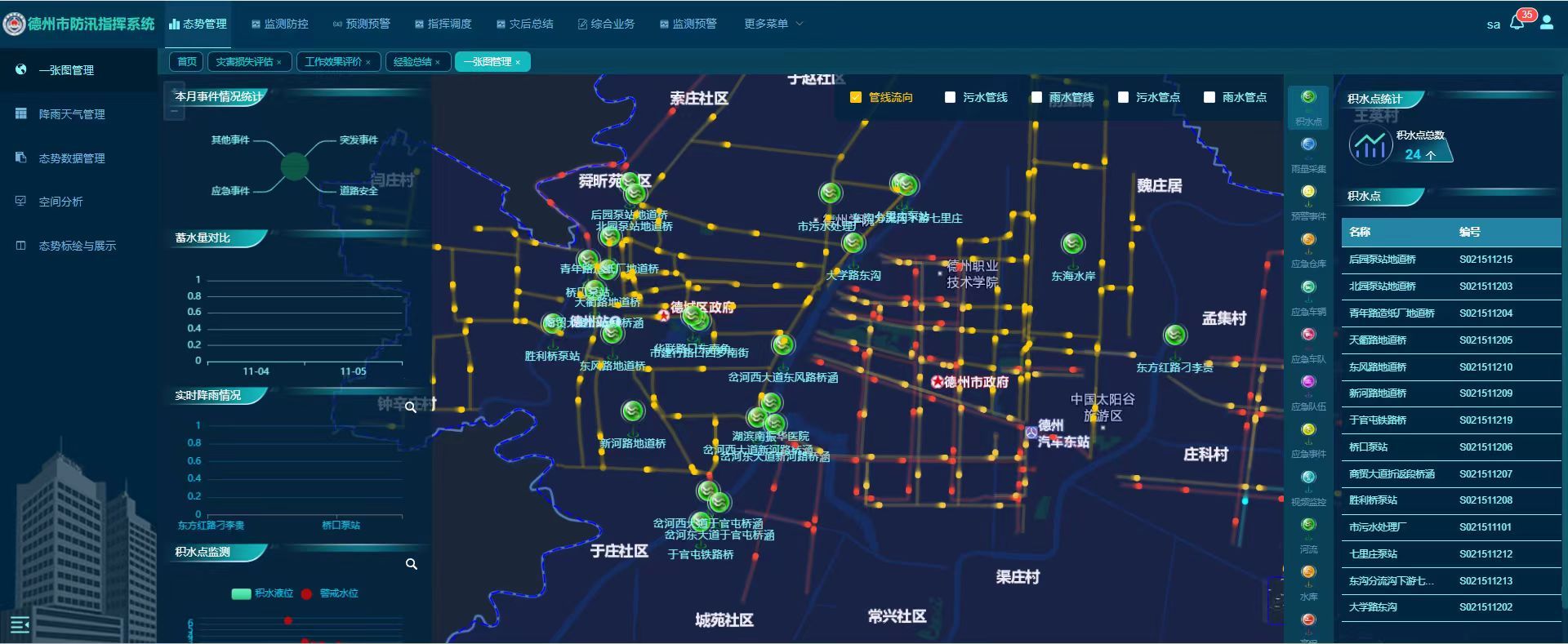Enable the 污水管线 checkbox
1568x644 pixels.
[x=950, y=97]
